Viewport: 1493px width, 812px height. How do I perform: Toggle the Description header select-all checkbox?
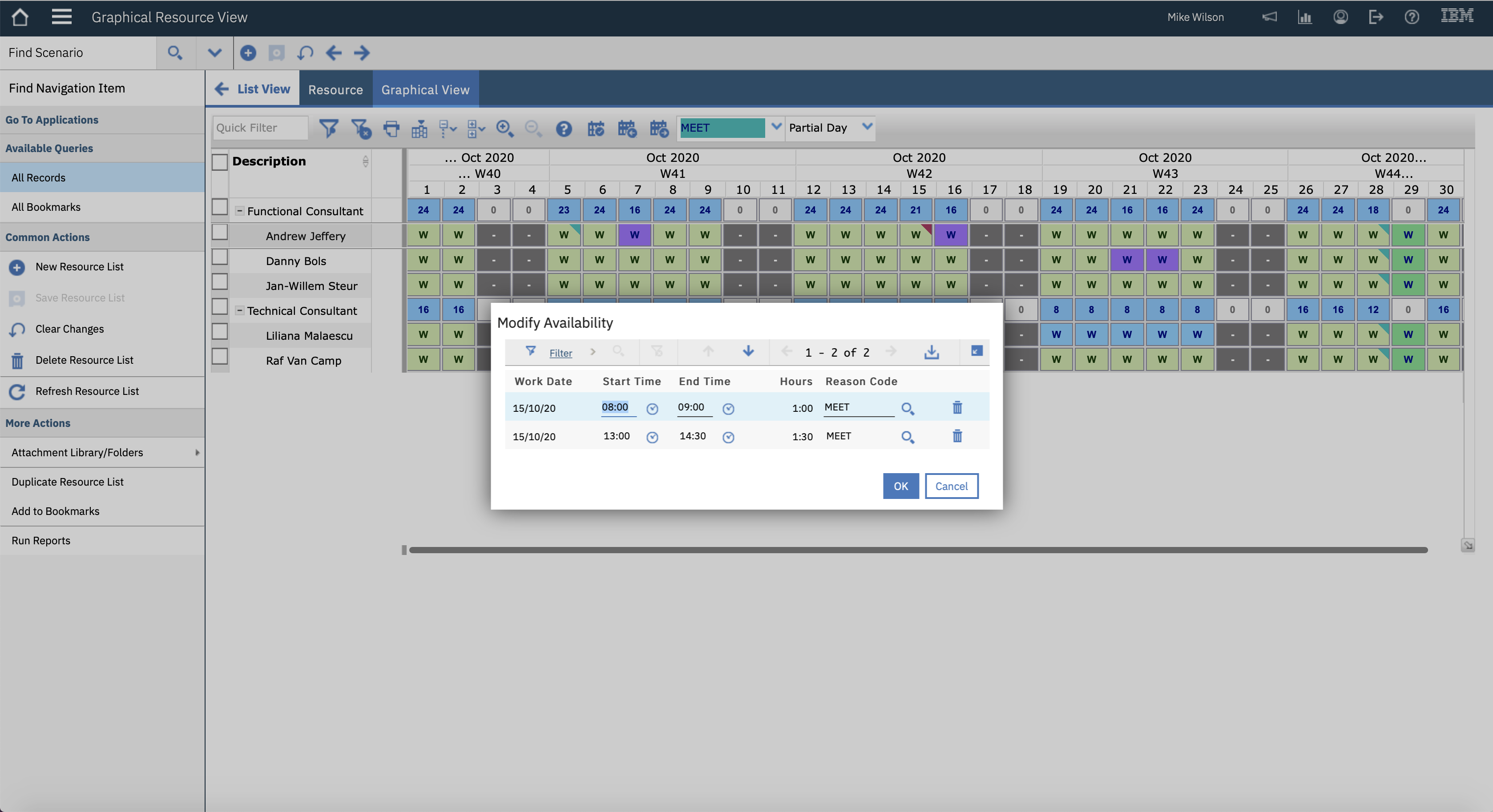220,161
